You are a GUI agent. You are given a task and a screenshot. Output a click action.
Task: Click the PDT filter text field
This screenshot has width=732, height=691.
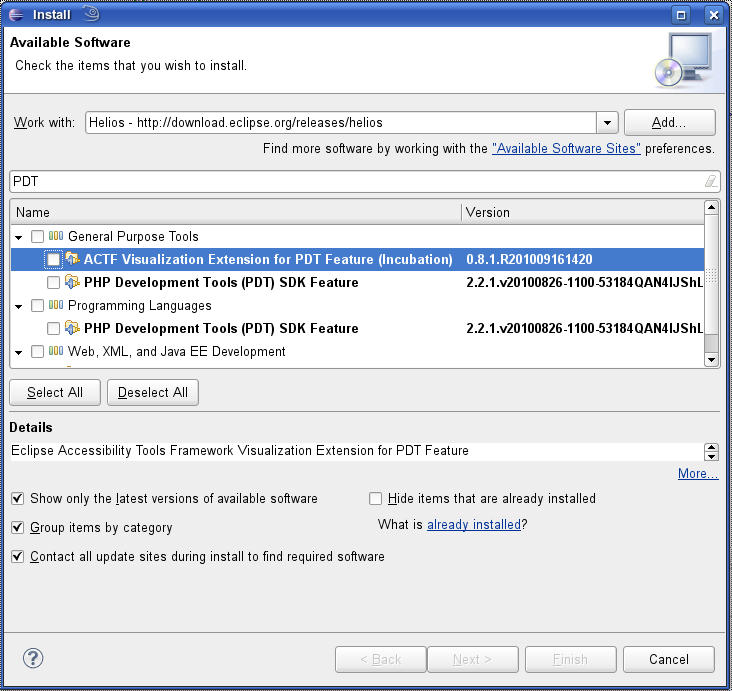(365, 181)
